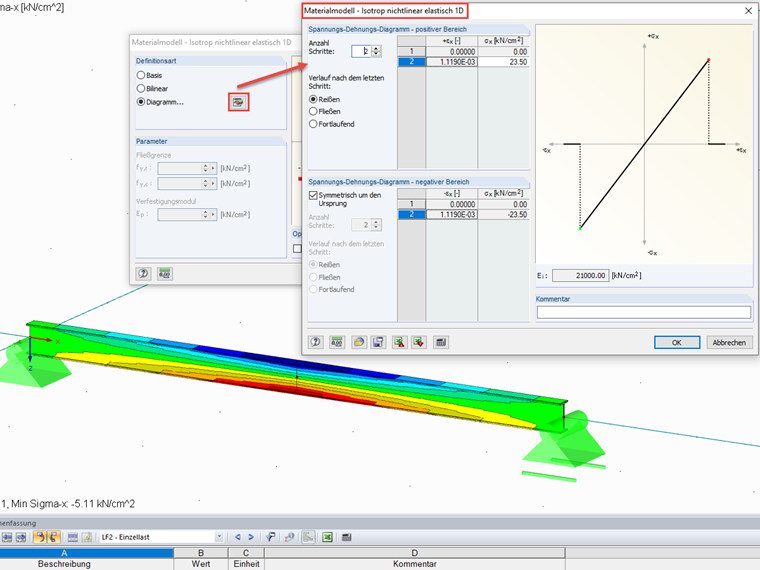This screenshot has height=570, width=760.
Task: Click Abbrechen to cancel the dialog
Action: click(729, 342)
